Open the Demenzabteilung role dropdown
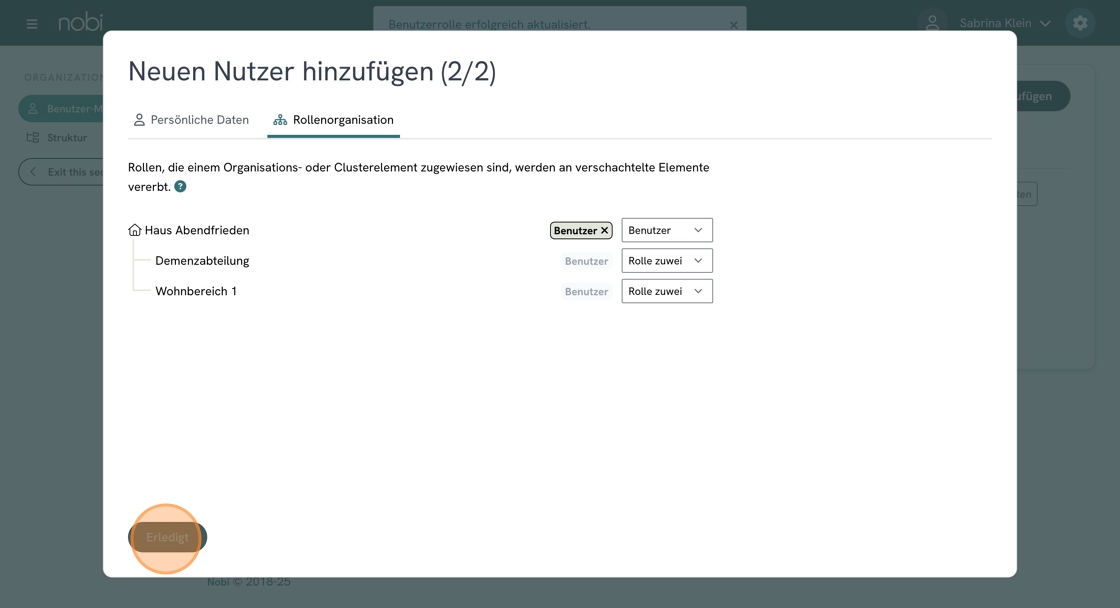Image resolution: width=1120 pixels, height=608 pixels. pyautogui.click(x=666, y=261)
